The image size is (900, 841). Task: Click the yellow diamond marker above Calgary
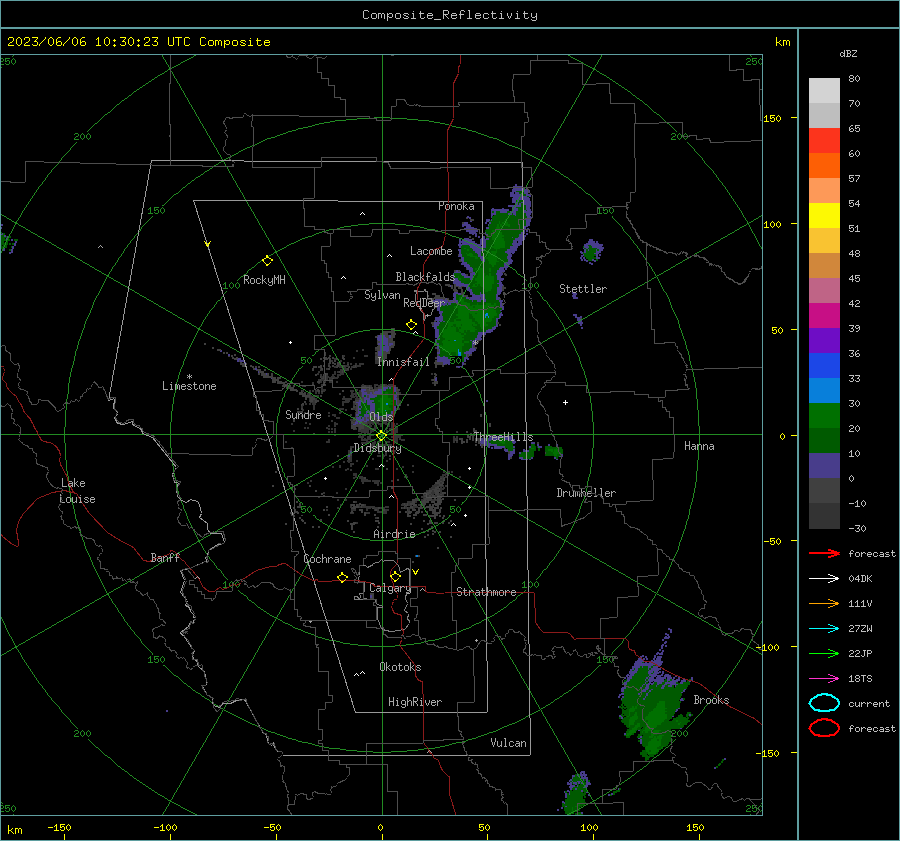tap(395, 576)
